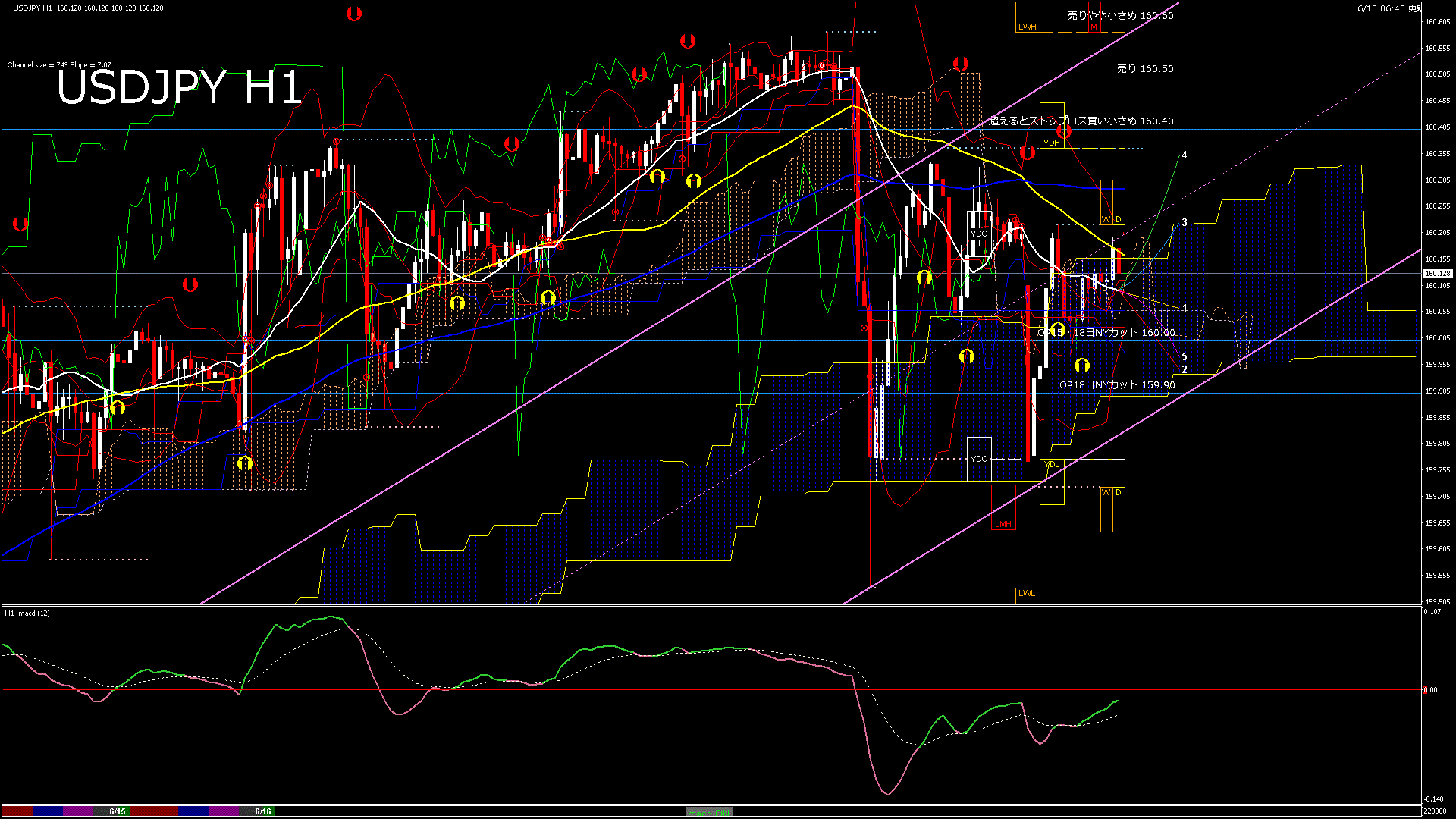
Task: Click the 'OP18日NYカット 159.90' label
Action: tap(1117, 384)
